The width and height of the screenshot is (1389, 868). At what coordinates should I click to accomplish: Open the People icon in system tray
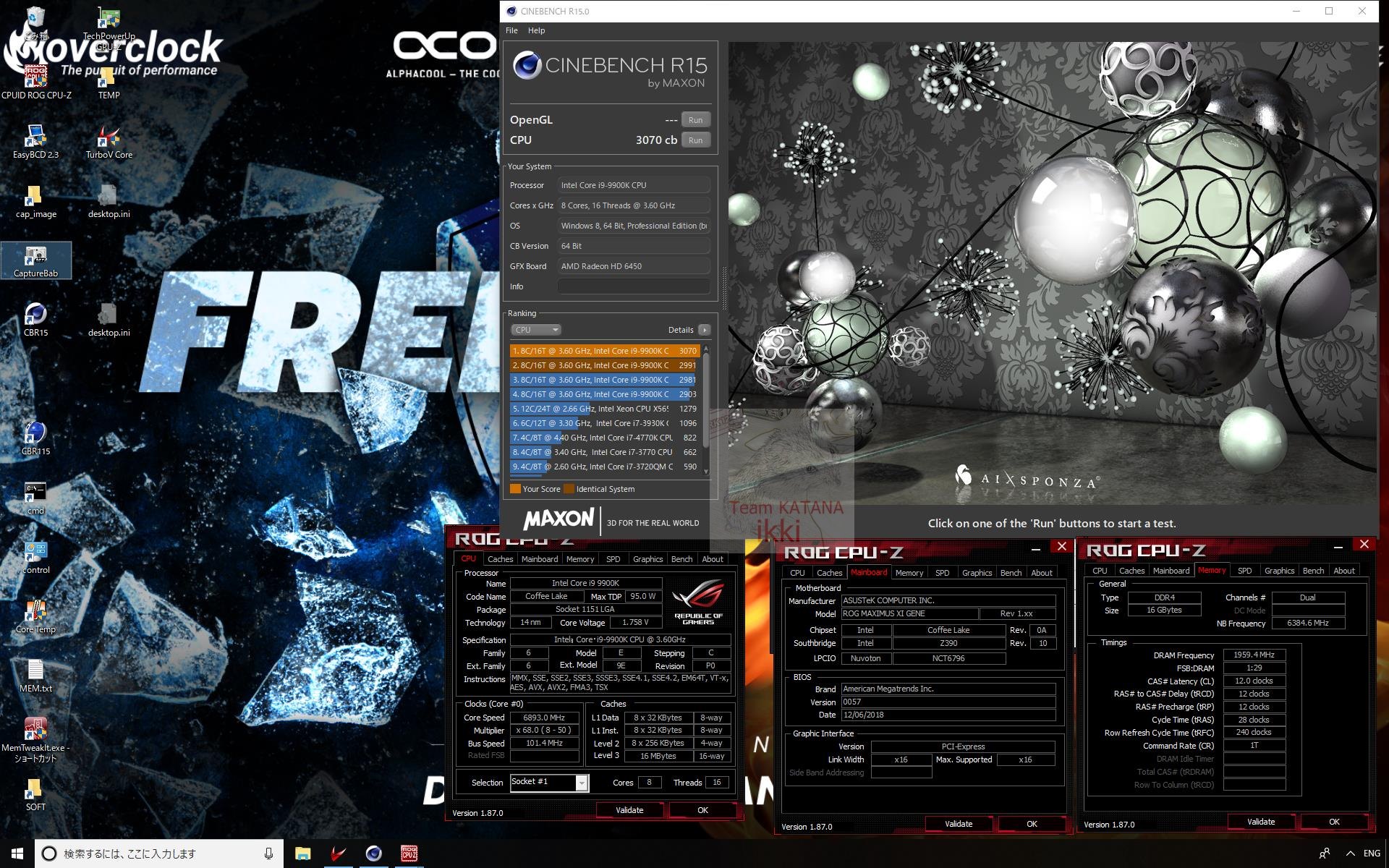coord(1325,854)
